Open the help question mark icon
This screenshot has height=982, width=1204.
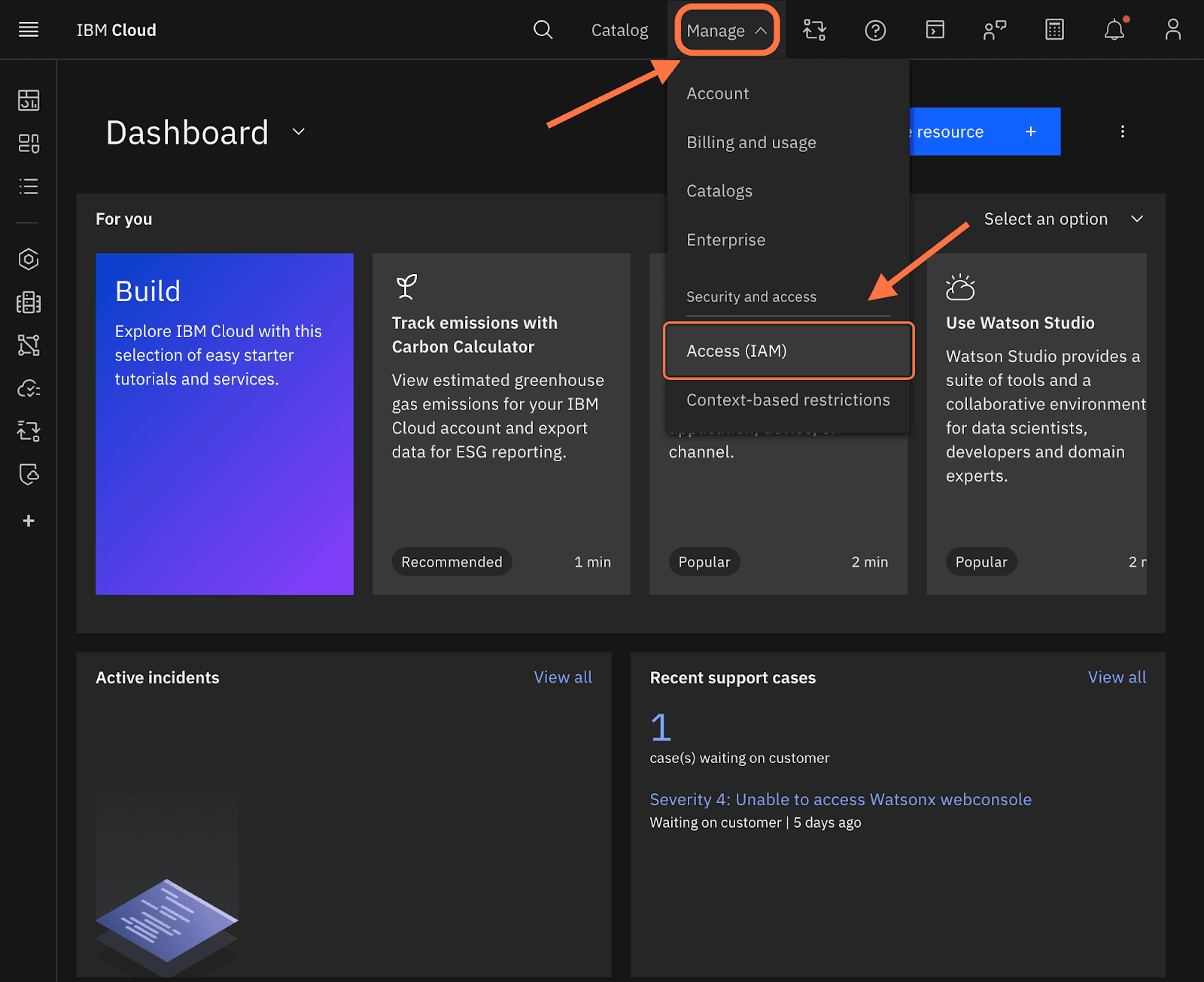pyautogui.click(x=875, y=30)
